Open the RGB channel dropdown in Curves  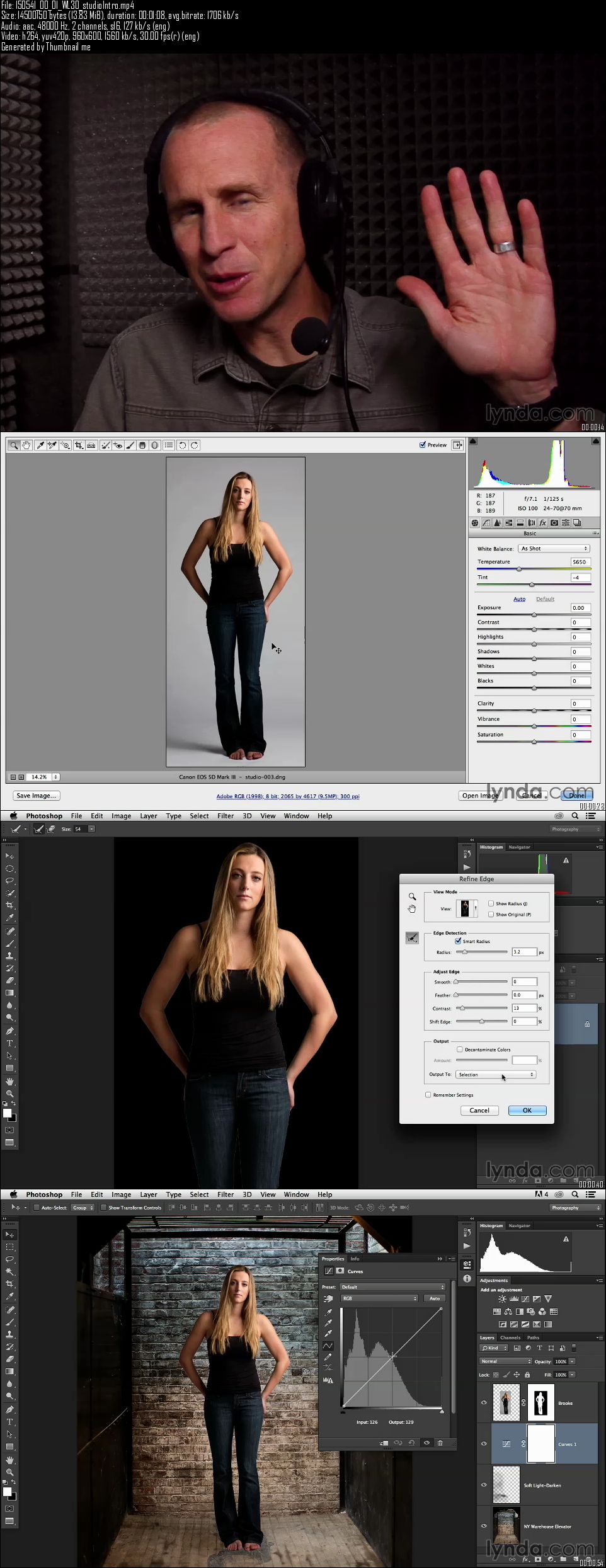[x=379, y=1298]
